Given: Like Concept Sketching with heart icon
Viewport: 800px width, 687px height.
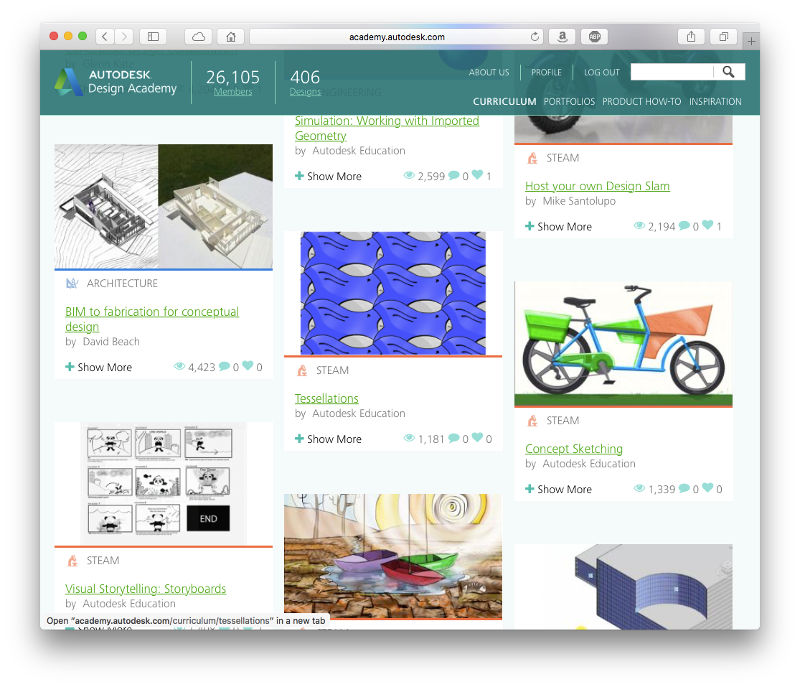Looking at the screenshot, I should tap(707, 488).
